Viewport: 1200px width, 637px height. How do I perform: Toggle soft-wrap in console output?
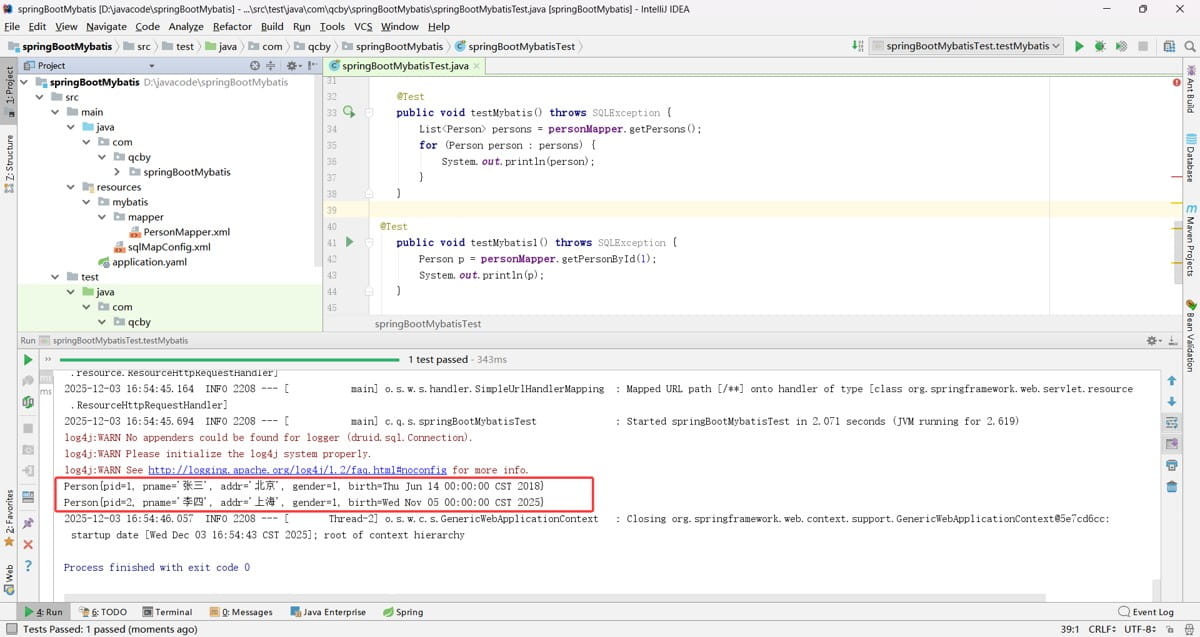pyautogui.click(x=1171, y=423)
